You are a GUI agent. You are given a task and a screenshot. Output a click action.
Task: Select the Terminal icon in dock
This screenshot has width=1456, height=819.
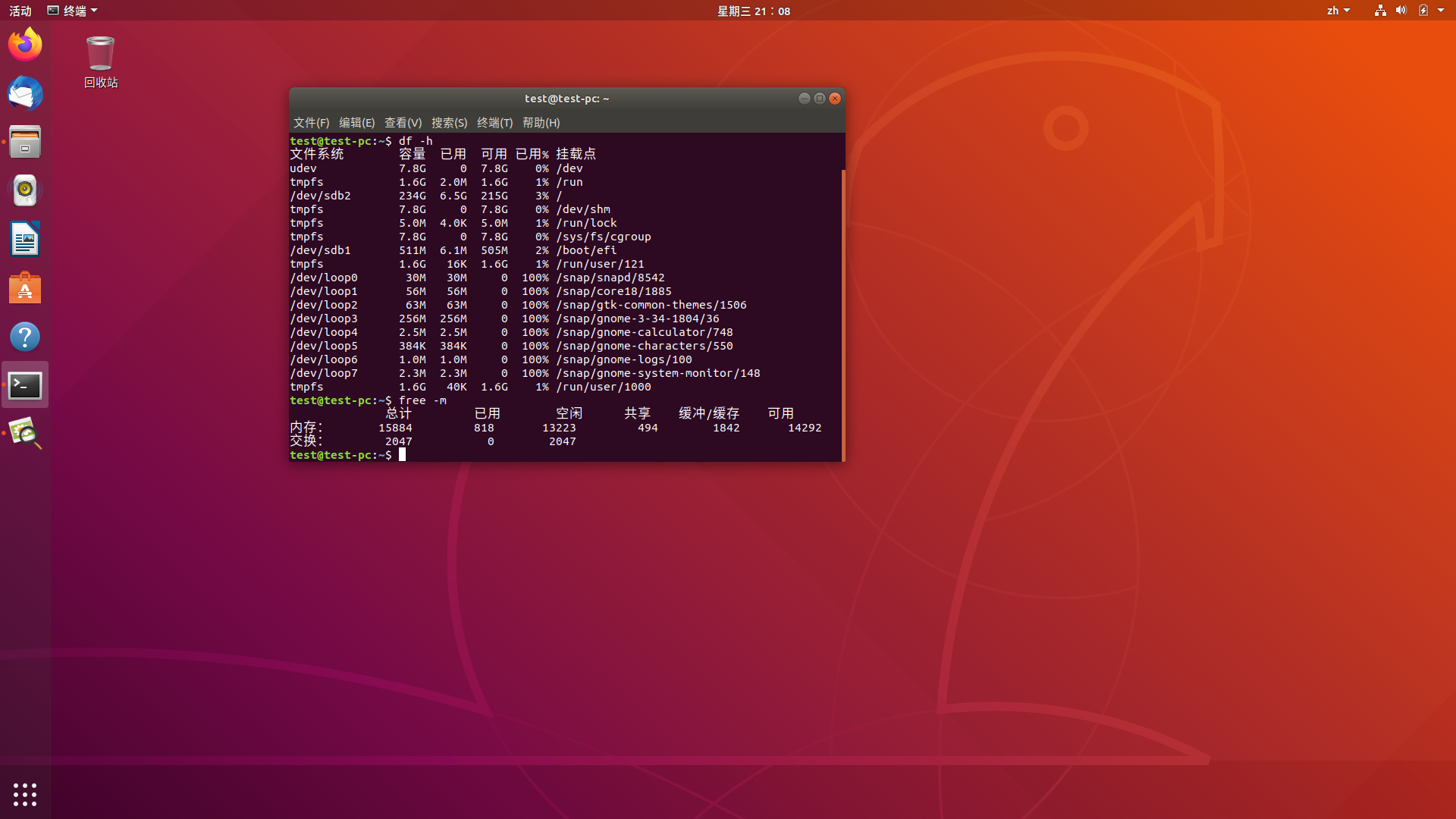coord(25,385)
